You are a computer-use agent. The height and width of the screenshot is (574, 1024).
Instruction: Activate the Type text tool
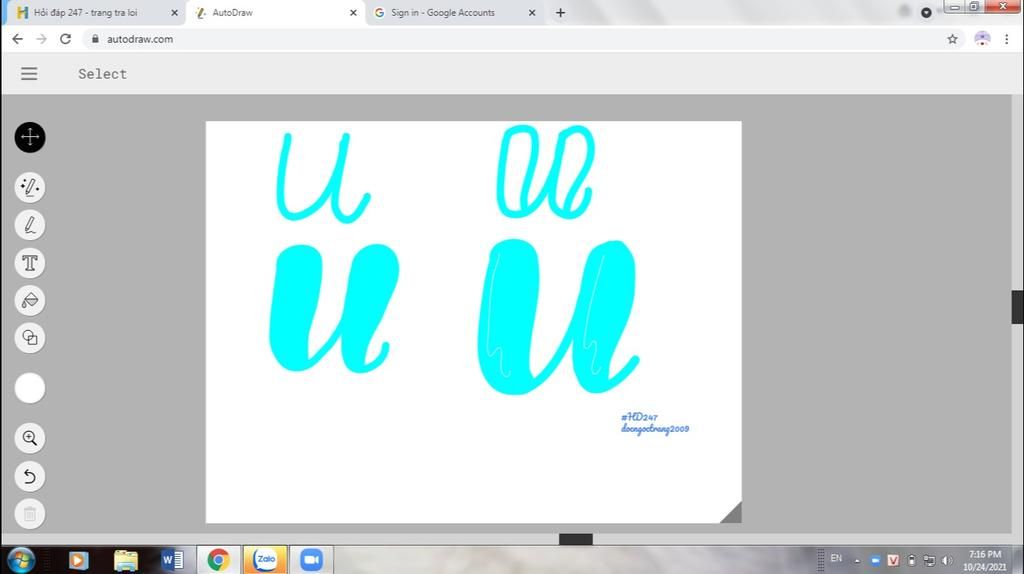point(30,263)
